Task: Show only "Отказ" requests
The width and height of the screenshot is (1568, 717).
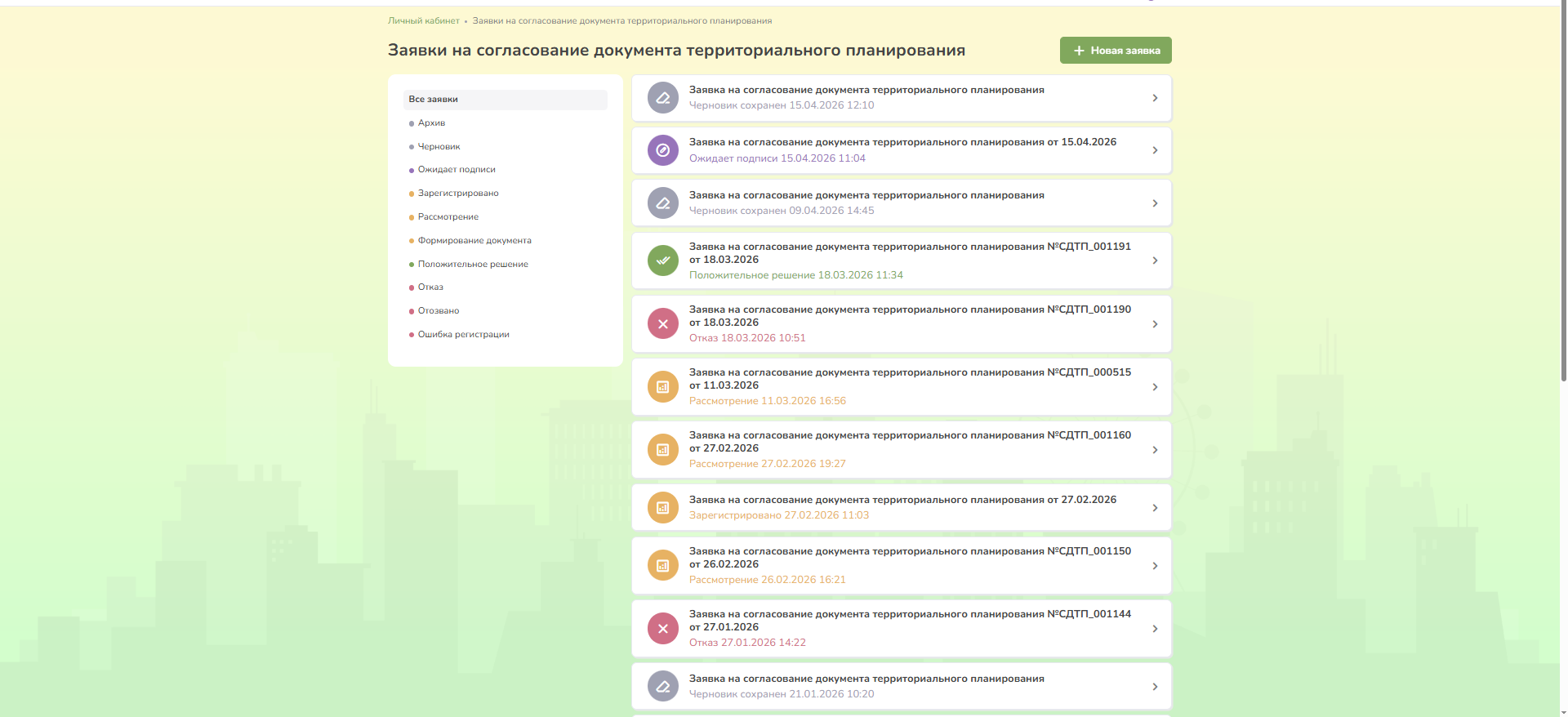Action: [430, 287]
